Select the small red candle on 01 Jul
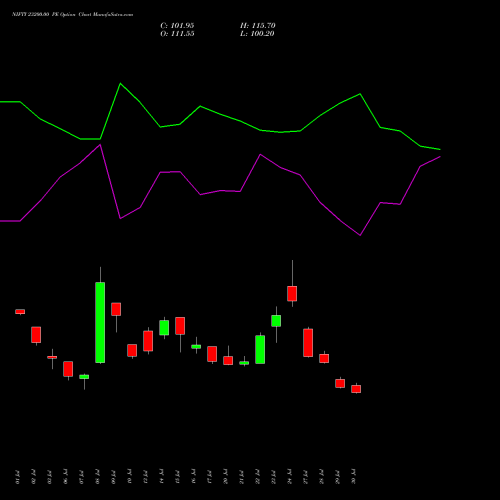The width and height of the screenshot is (500, 500). point(20,312)
